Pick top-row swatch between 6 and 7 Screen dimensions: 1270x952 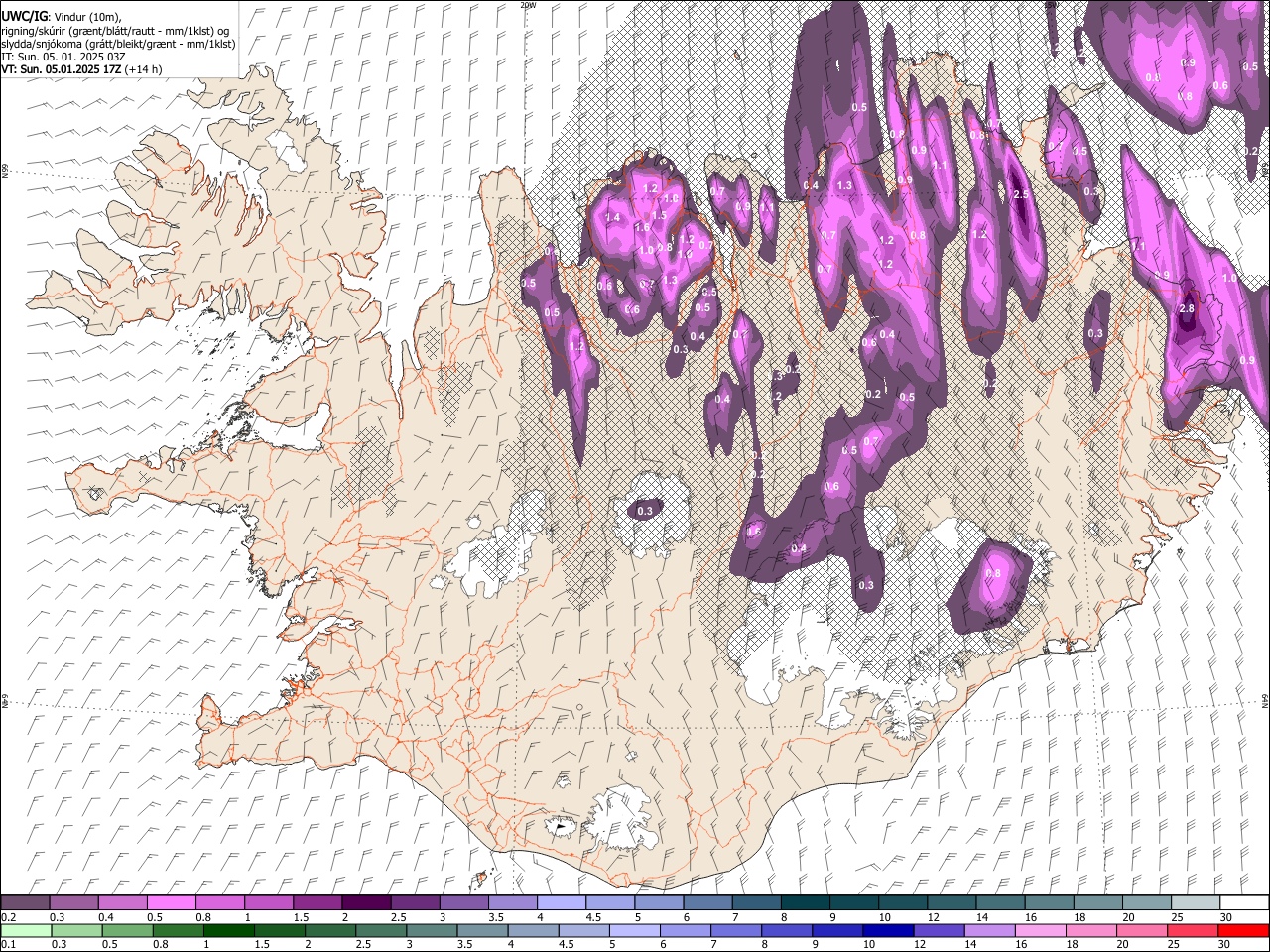point(708,903)
